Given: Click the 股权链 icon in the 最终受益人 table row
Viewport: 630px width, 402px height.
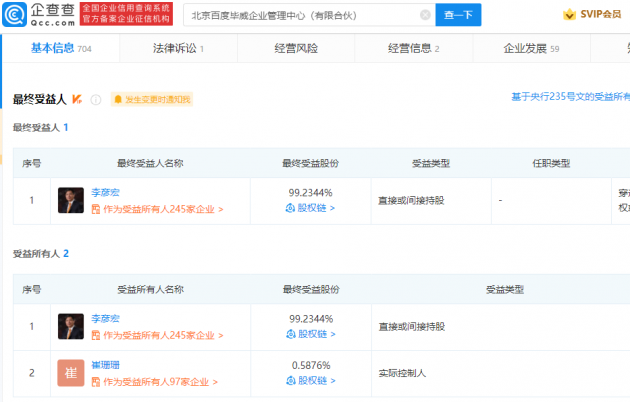Looking at the screenshot, I should 290,208.
